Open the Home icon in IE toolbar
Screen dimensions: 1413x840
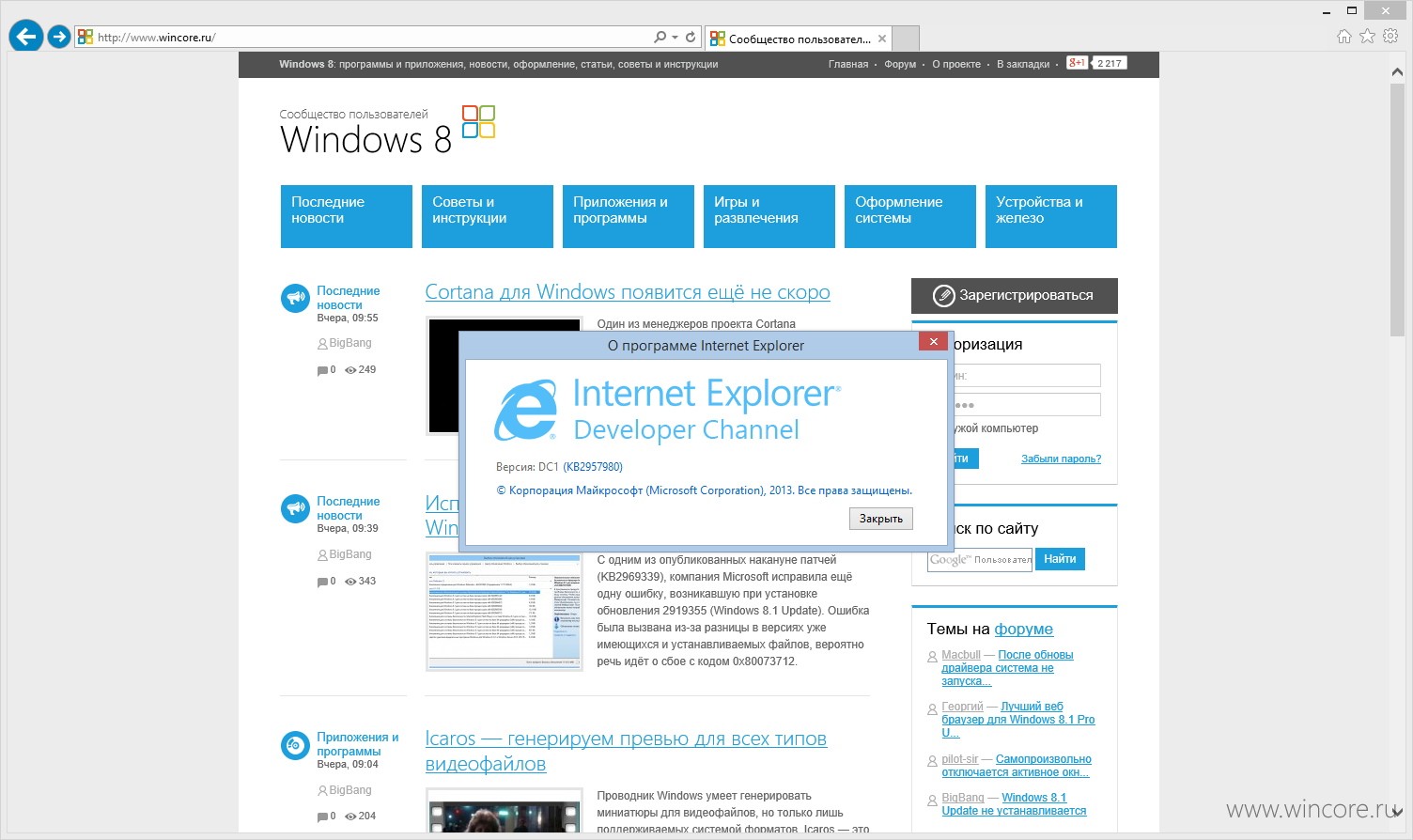[1344, 36]
